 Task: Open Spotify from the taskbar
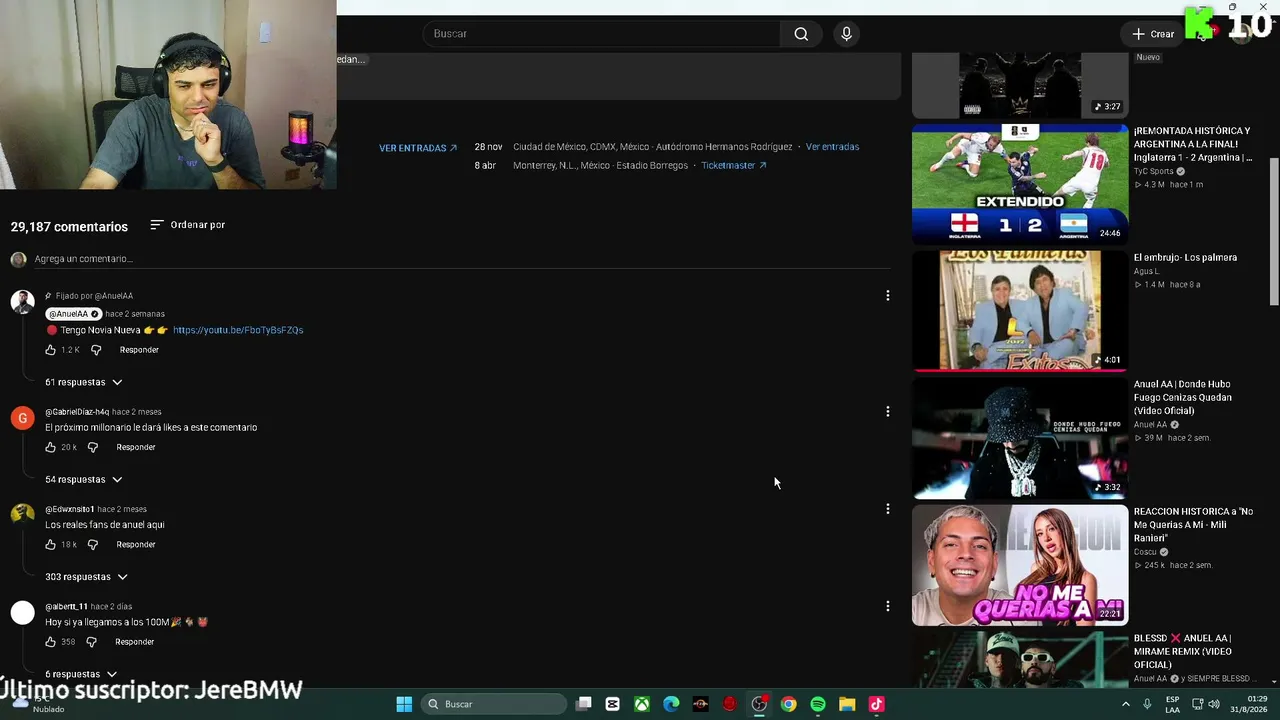[x=818, y=704]
